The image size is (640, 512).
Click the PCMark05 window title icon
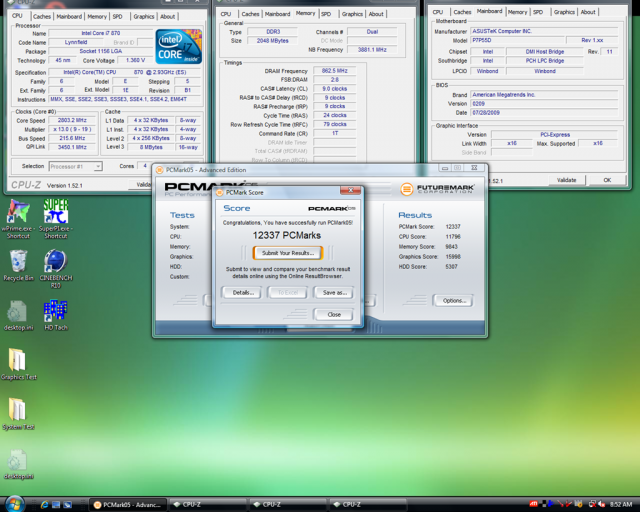[x=160, y=170]
